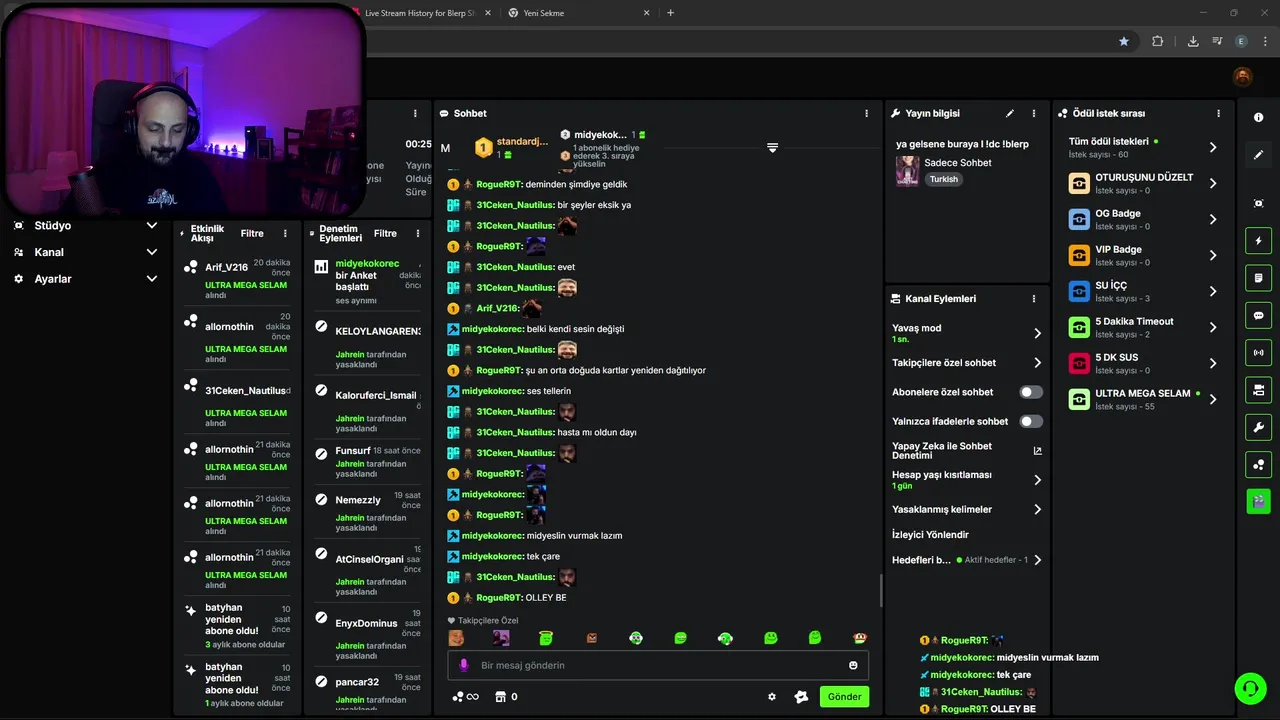Screen dimensions: 1280x720
Task: Expand the SU İÇÇ reward row
Action: point(1144,291)
